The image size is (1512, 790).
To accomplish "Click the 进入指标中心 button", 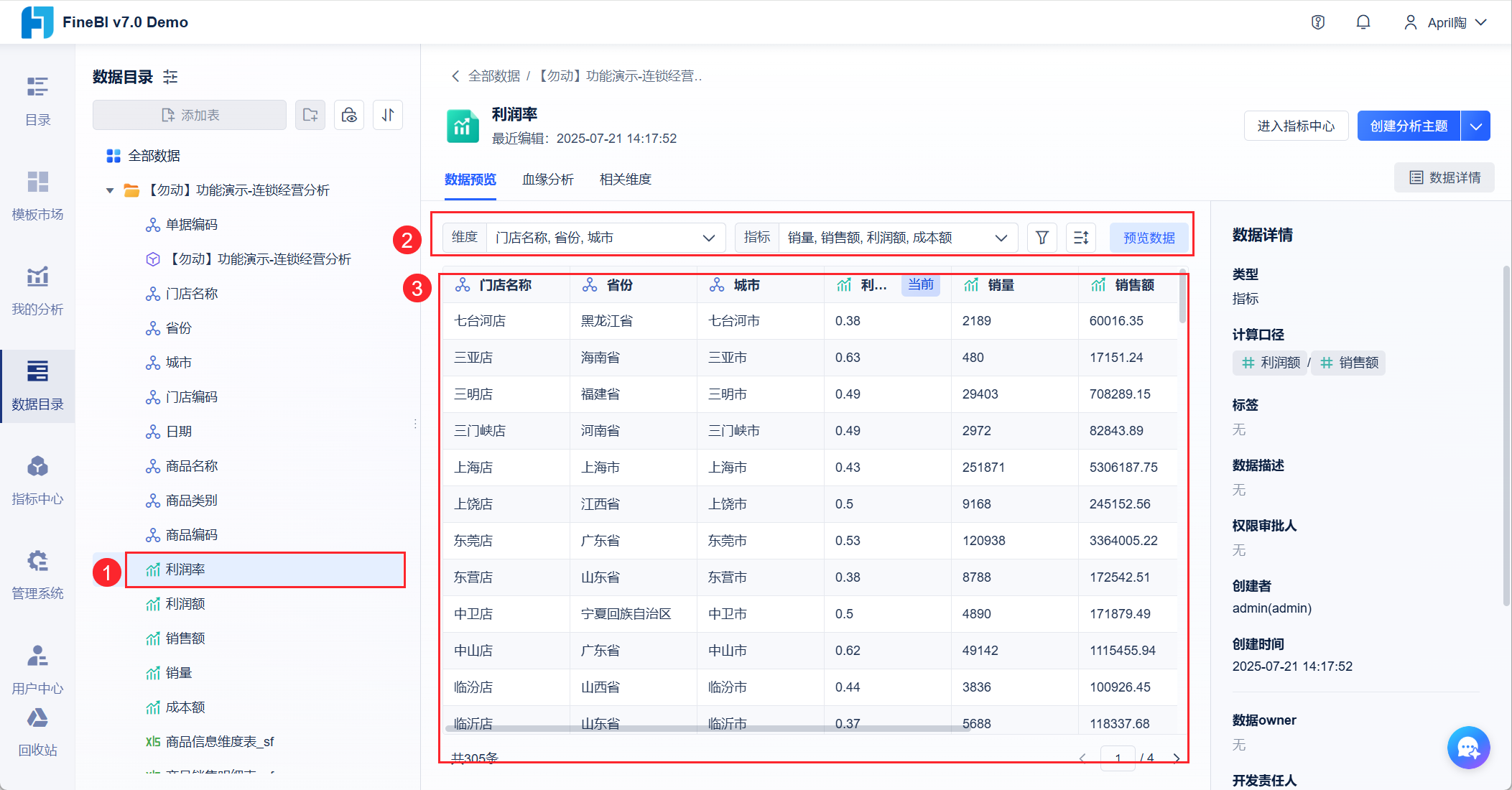I will point(1295,126).
